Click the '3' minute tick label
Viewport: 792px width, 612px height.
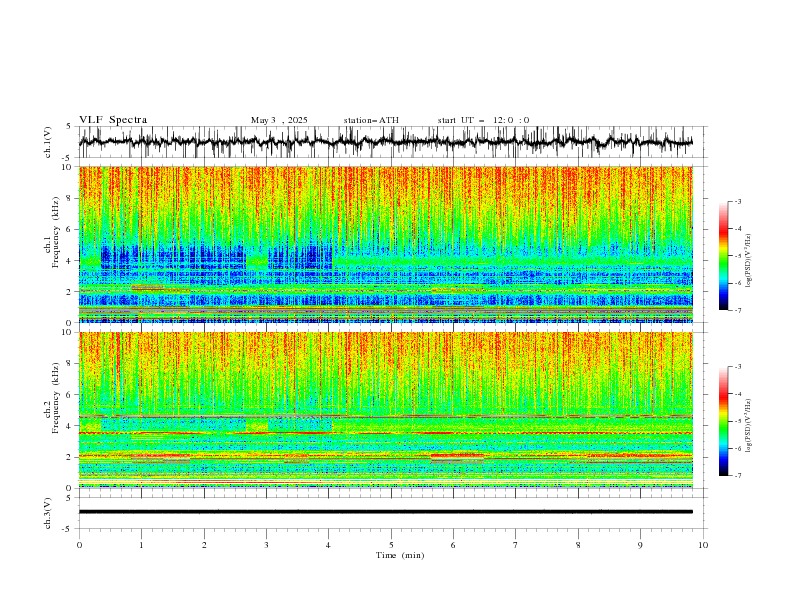[x=267, y=545]
